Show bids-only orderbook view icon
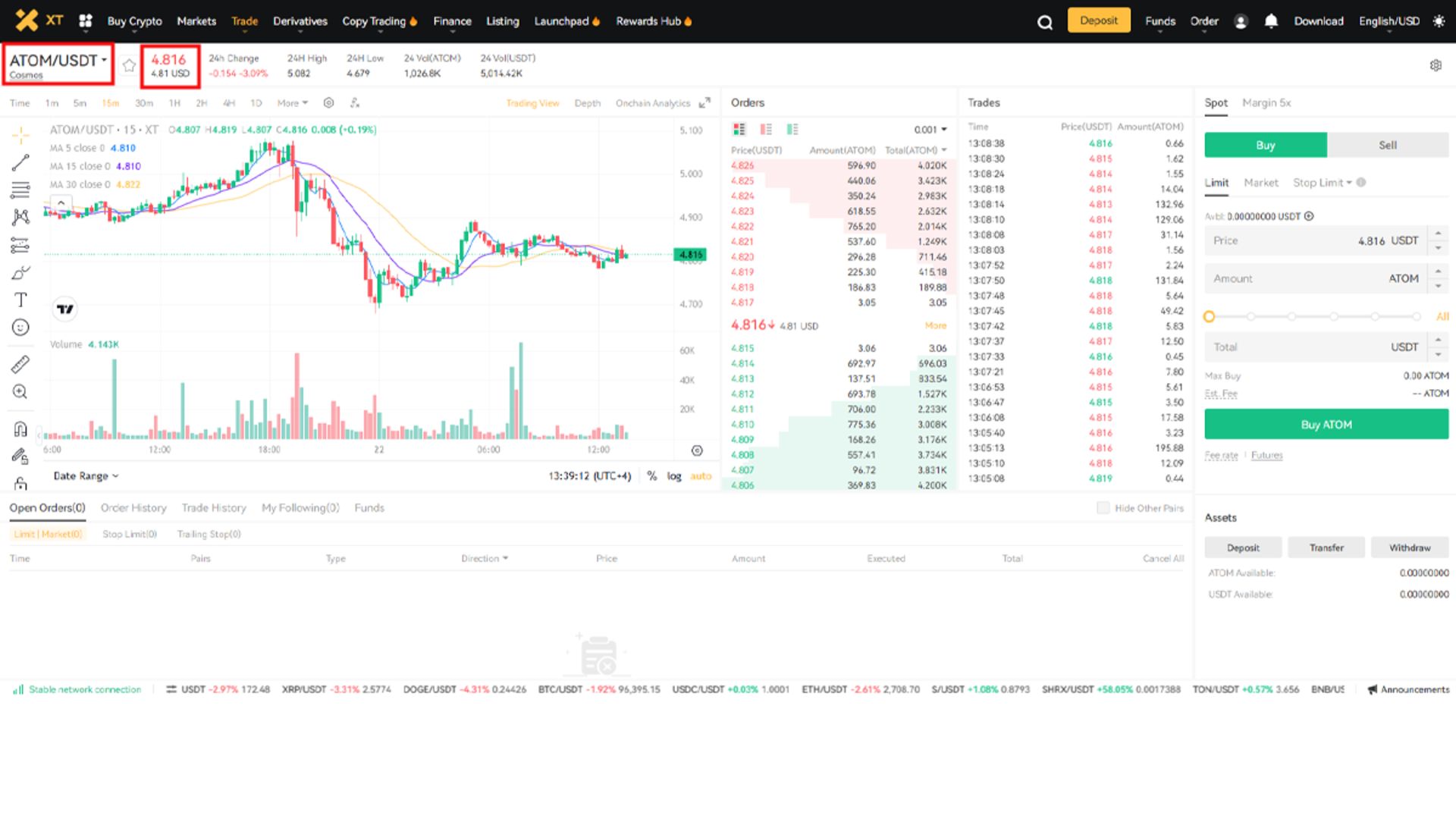Viewport: 1456px width, 819px height. click(x=792, y=130)
